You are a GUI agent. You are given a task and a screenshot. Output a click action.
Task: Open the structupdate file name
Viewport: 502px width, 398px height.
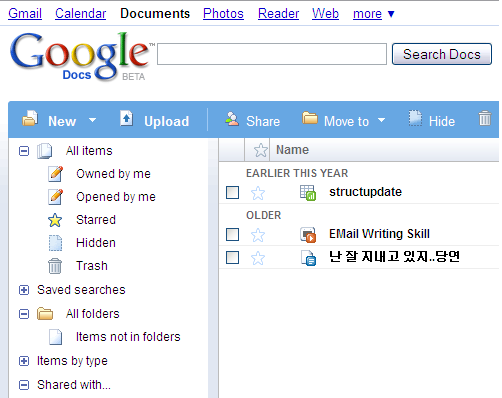pos(365,192)
